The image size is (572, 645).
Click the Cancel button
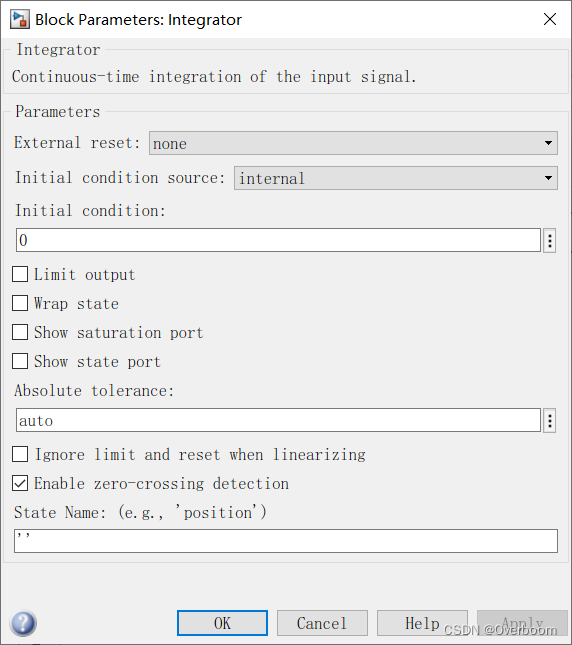click(322, 623)
